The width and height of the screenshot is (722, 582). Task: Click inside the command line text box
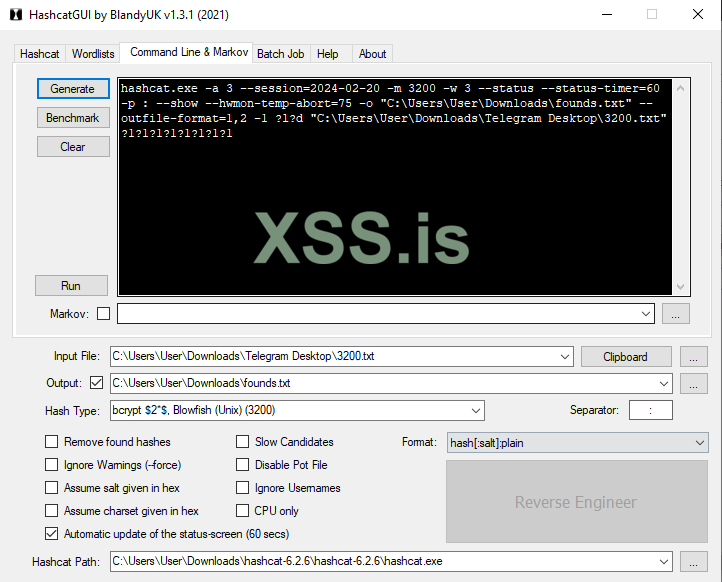(x=395, y=186)
